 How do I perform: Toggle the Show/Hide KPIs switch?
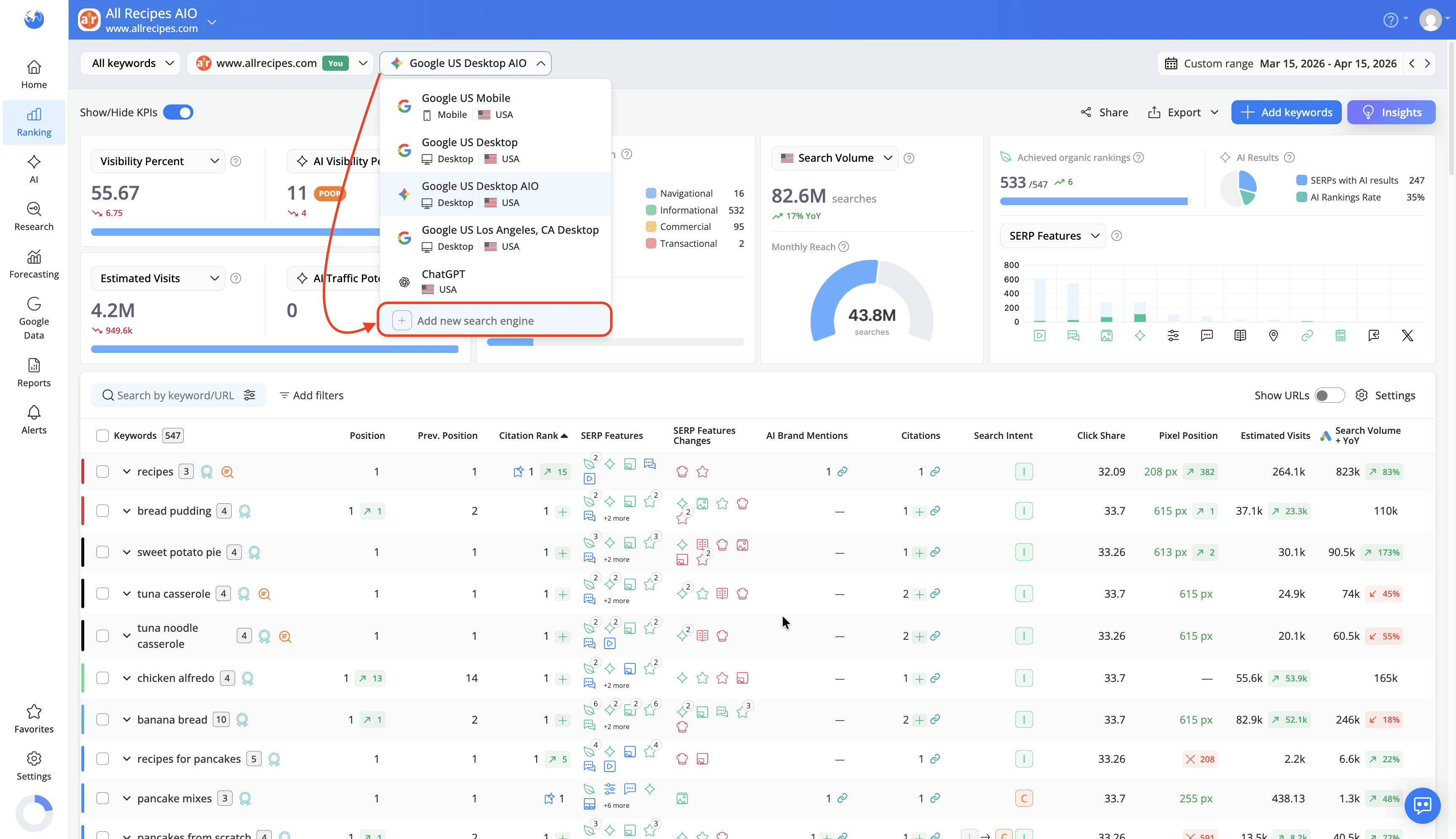(x=178, y=112)
